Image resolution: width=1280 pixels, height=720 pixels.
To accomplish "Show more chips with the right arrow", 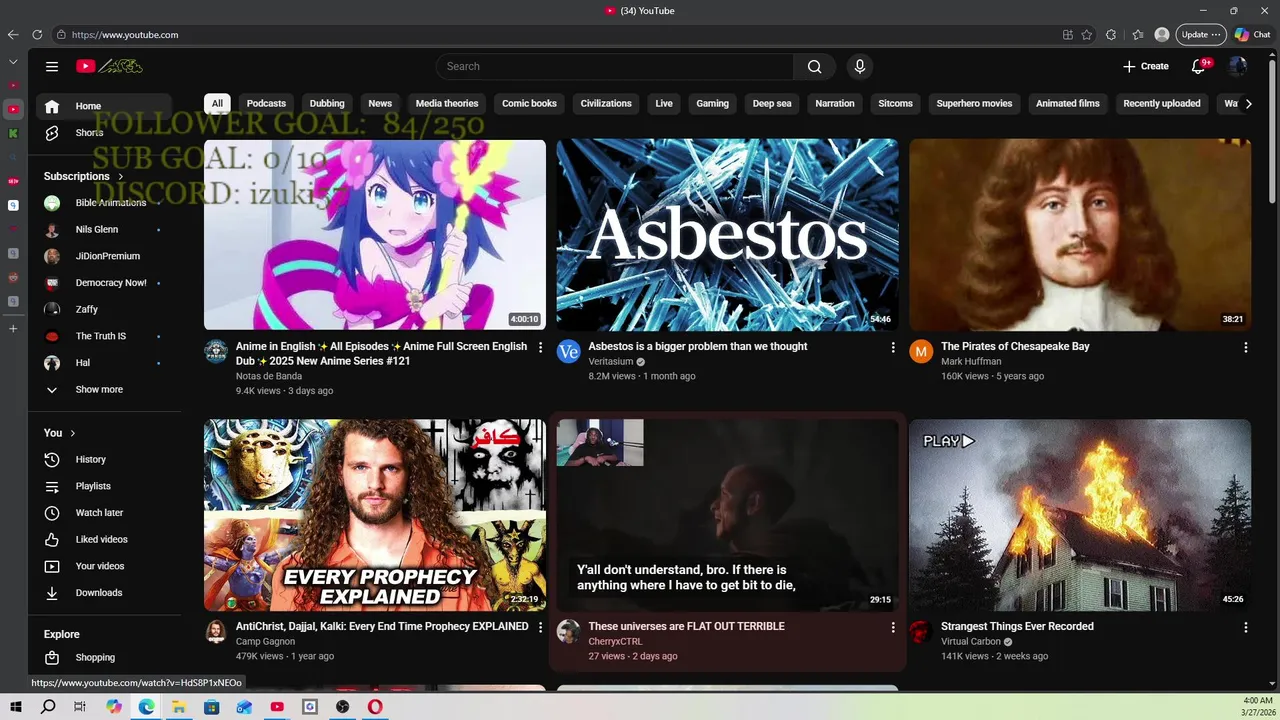I will (x=1248, y=104).
